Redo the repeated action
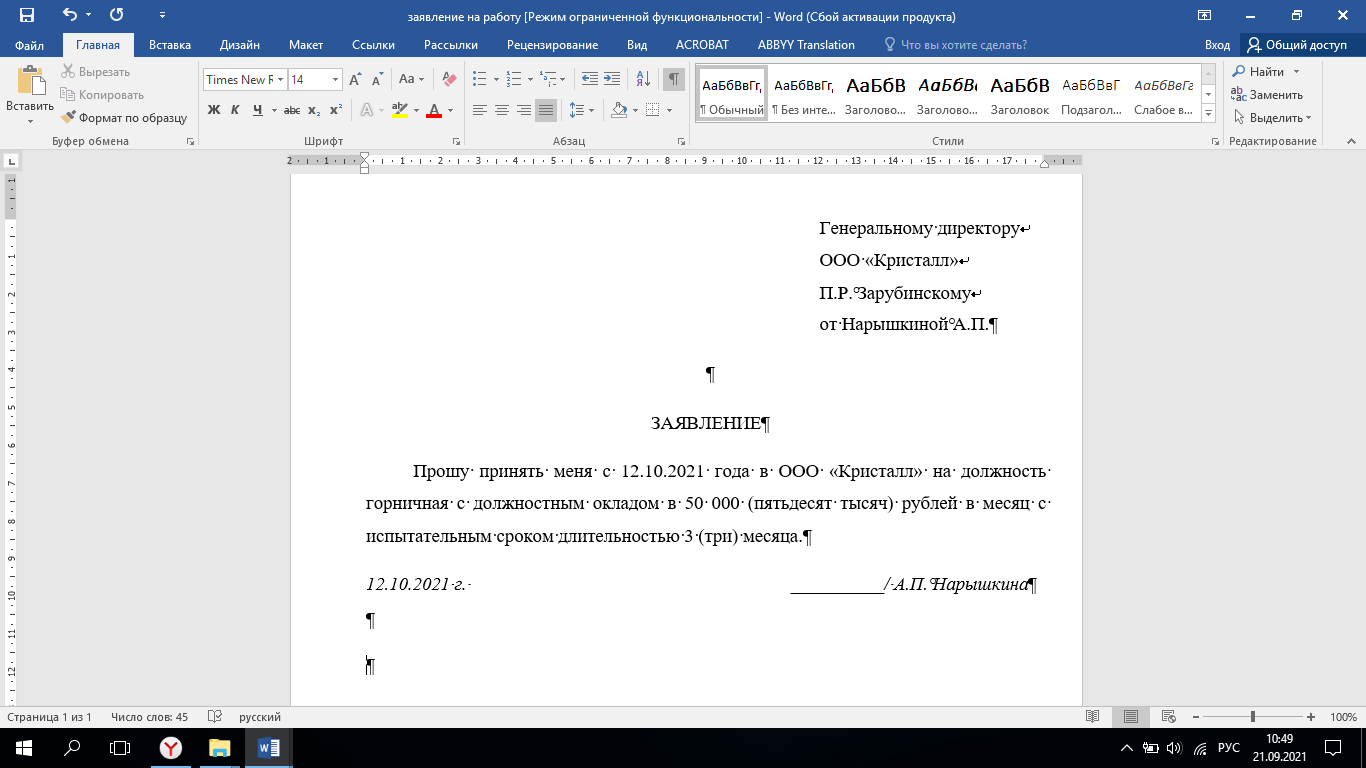Viewport: 1366px width, 768px height. point(116,15)
